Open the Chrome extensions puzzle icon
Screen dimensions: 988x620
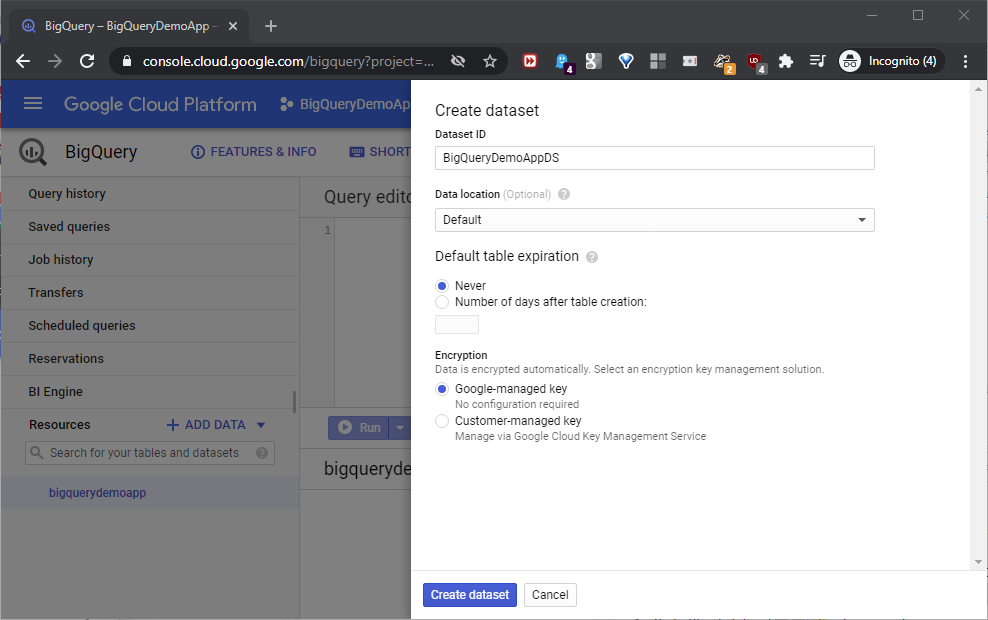pyautogui.click(x=786, y=61)
